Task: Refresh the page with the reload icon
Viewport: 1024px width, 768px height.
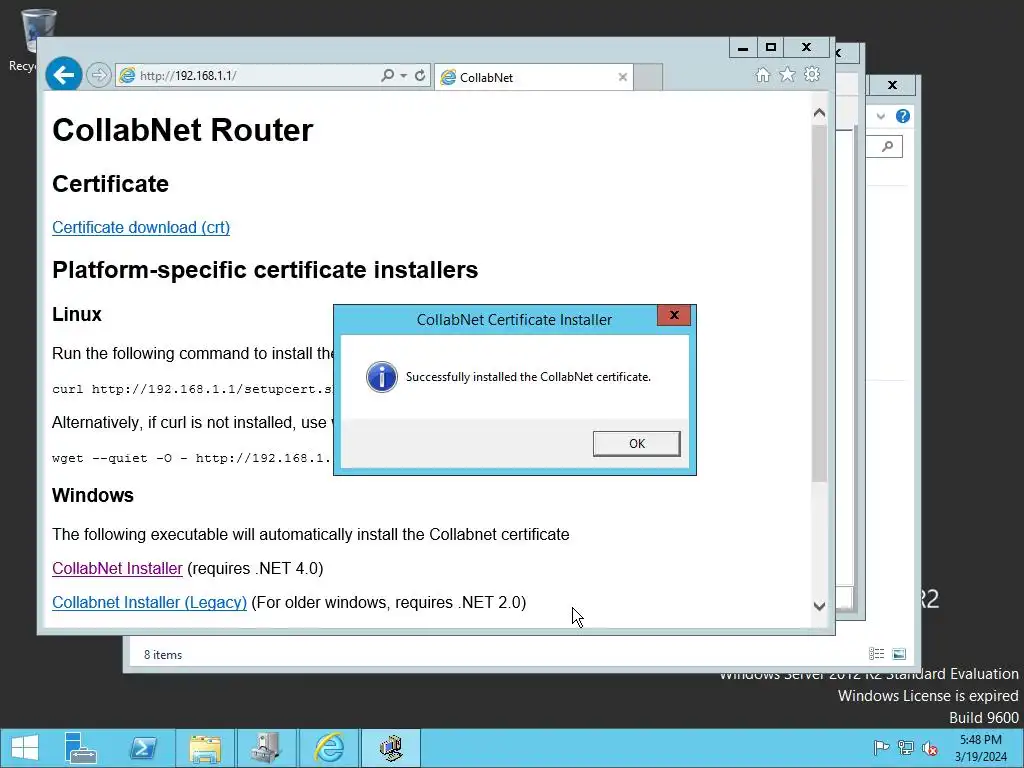Action: pos(420,76)
